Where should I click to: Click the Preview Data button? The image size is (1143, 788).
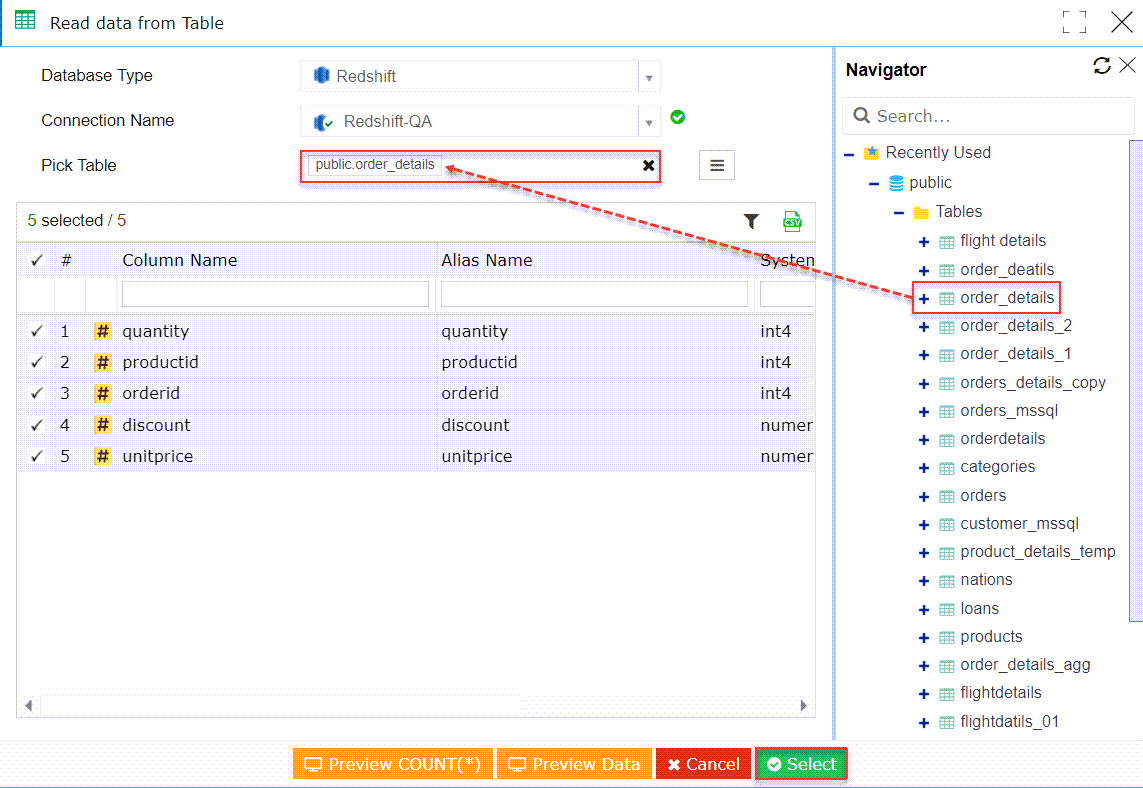click(x=574, y=764)
